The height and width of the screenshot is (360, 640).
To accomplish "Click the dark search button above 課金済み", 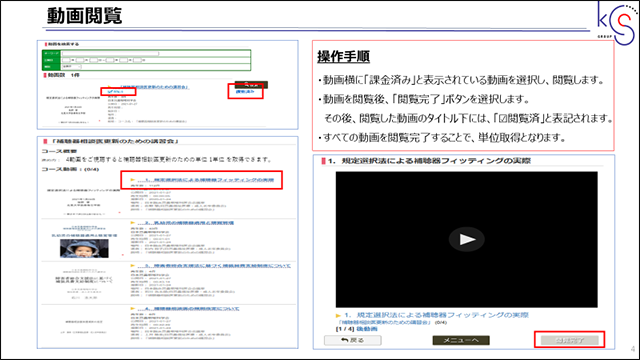I will (251, 85).
